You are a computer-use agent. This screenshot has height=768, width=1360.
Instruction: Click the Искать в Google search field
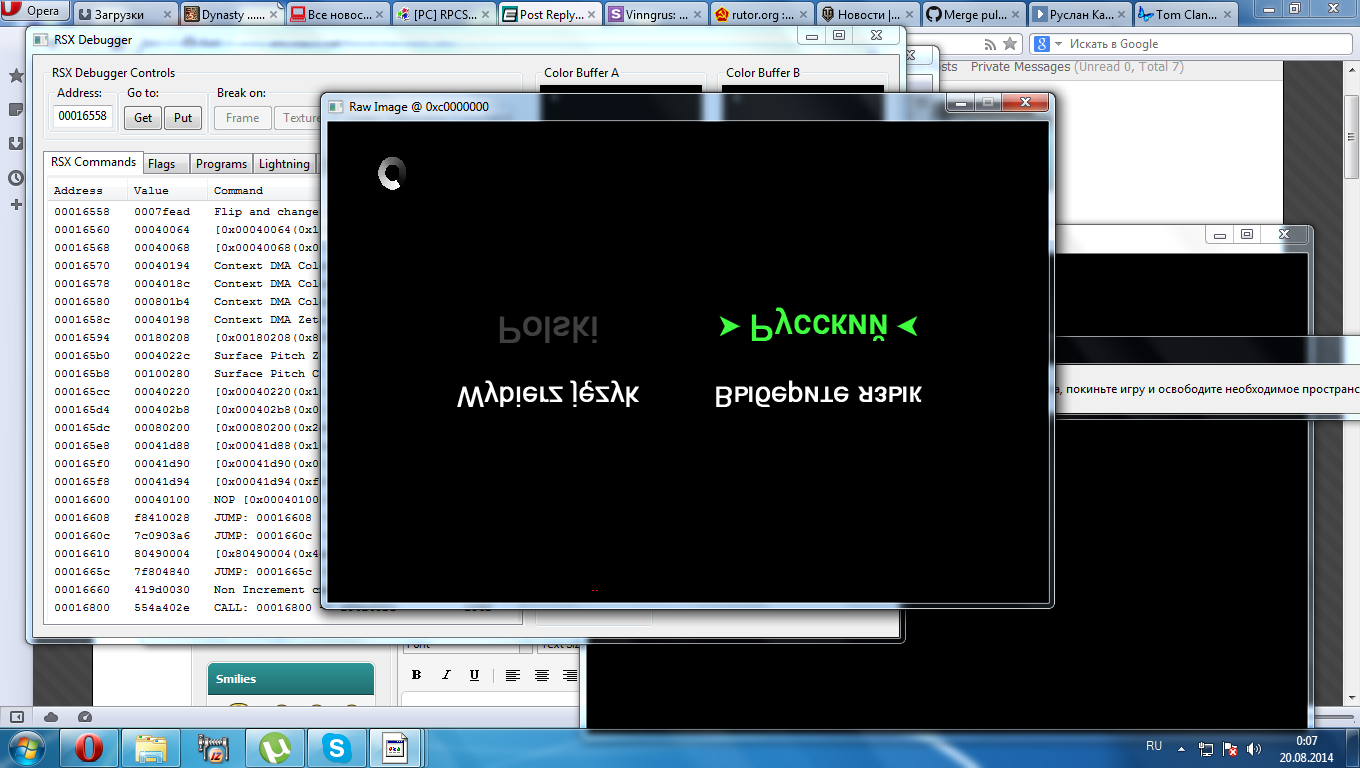tap(1210, 44)
